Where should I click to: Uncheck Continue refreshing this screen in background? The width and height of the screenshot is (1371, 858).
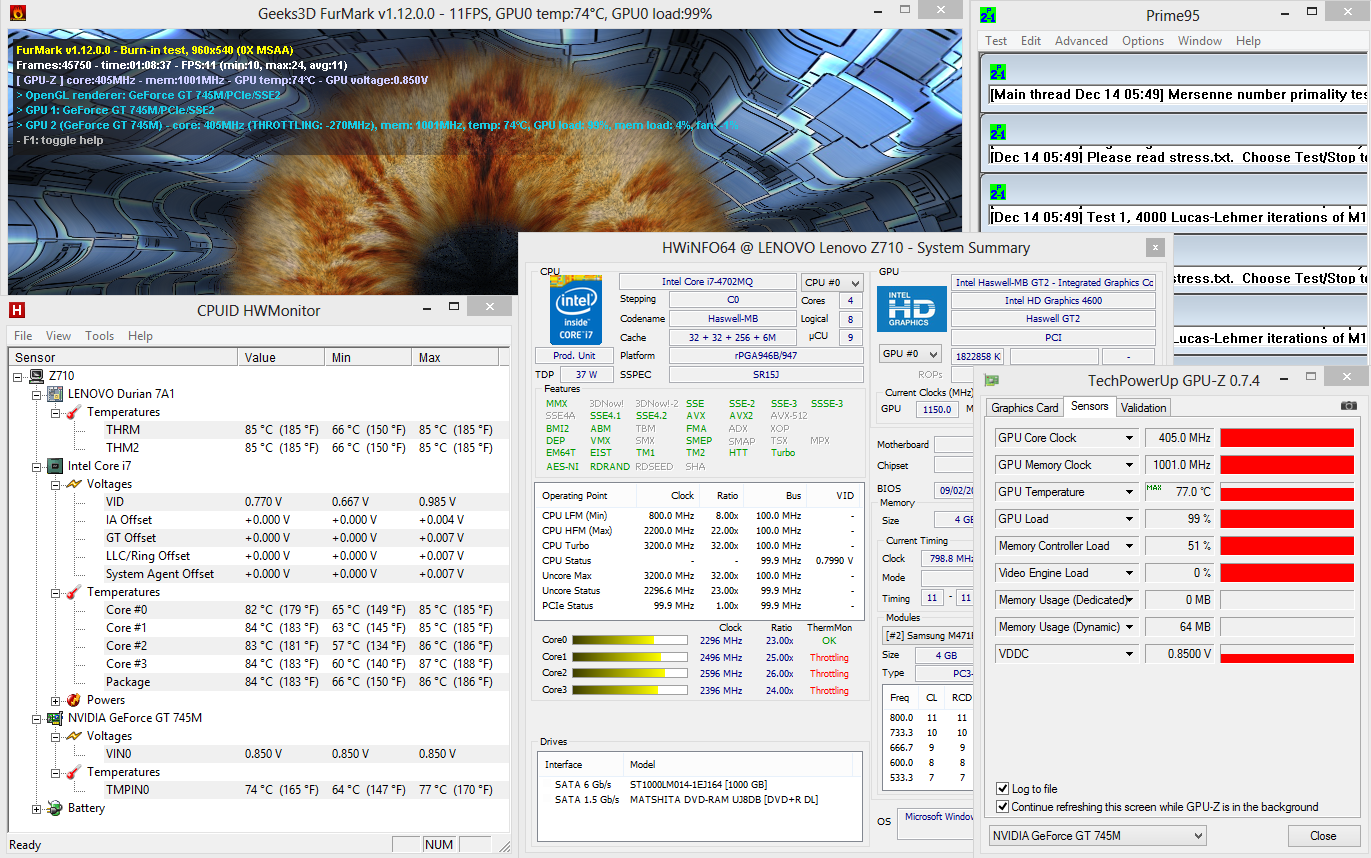pyautogui.click(x=1003, y=807)
